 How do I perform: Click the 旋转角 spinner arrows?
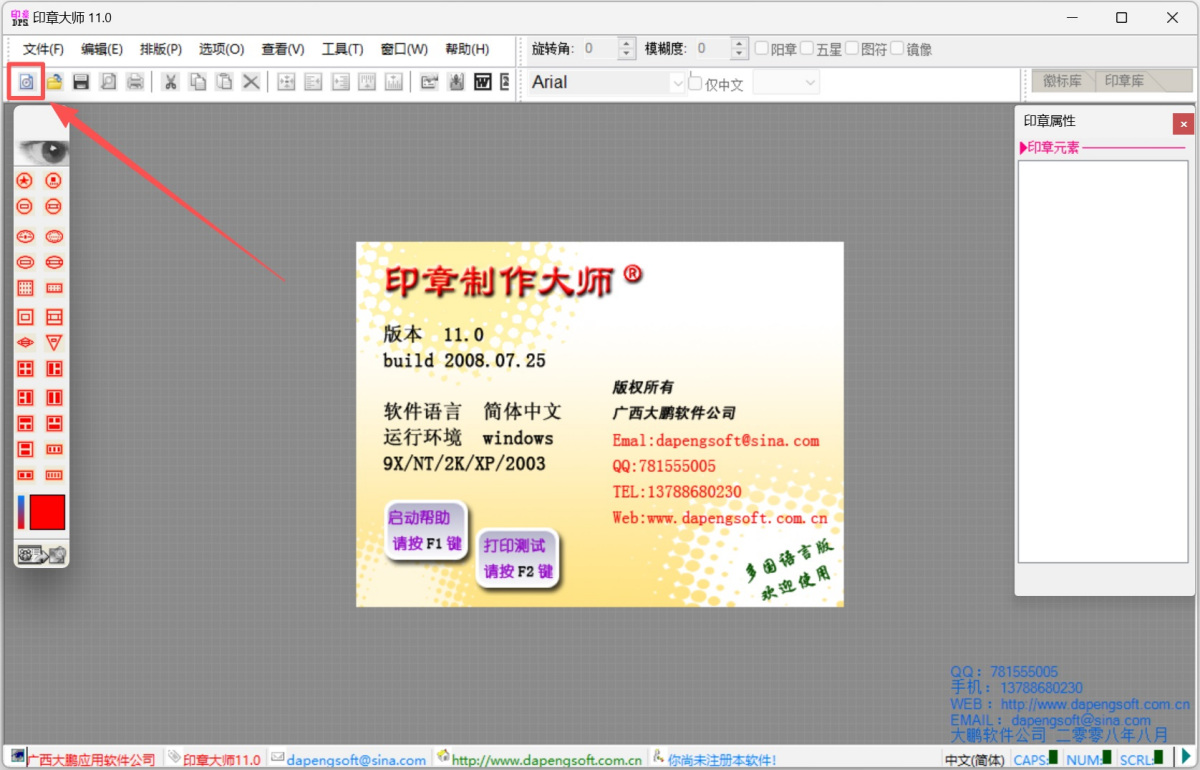(x=627, y=48)
